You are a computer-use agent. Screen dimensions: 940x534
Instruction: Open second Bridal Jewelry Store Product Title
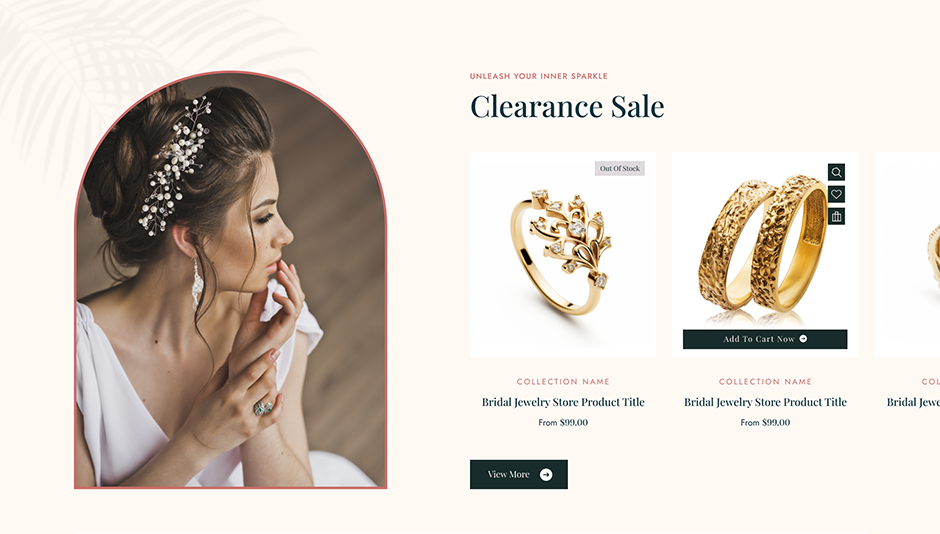click(765, 402)
